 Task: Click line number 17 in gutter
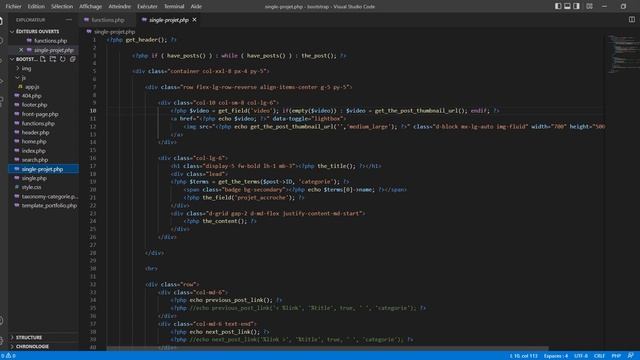[93, 166]
